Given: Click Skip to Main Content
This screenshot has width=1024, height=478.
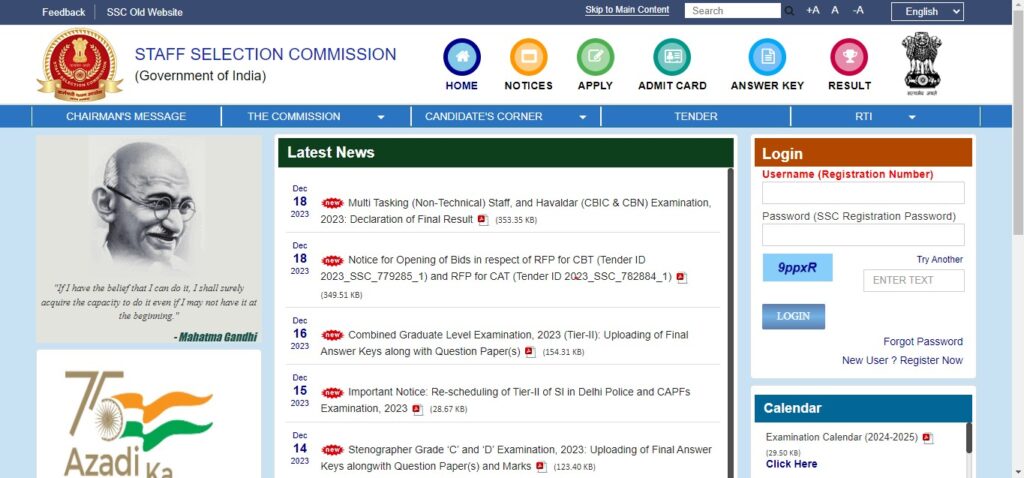Looking at the screenshot, I should coord(627,10).
